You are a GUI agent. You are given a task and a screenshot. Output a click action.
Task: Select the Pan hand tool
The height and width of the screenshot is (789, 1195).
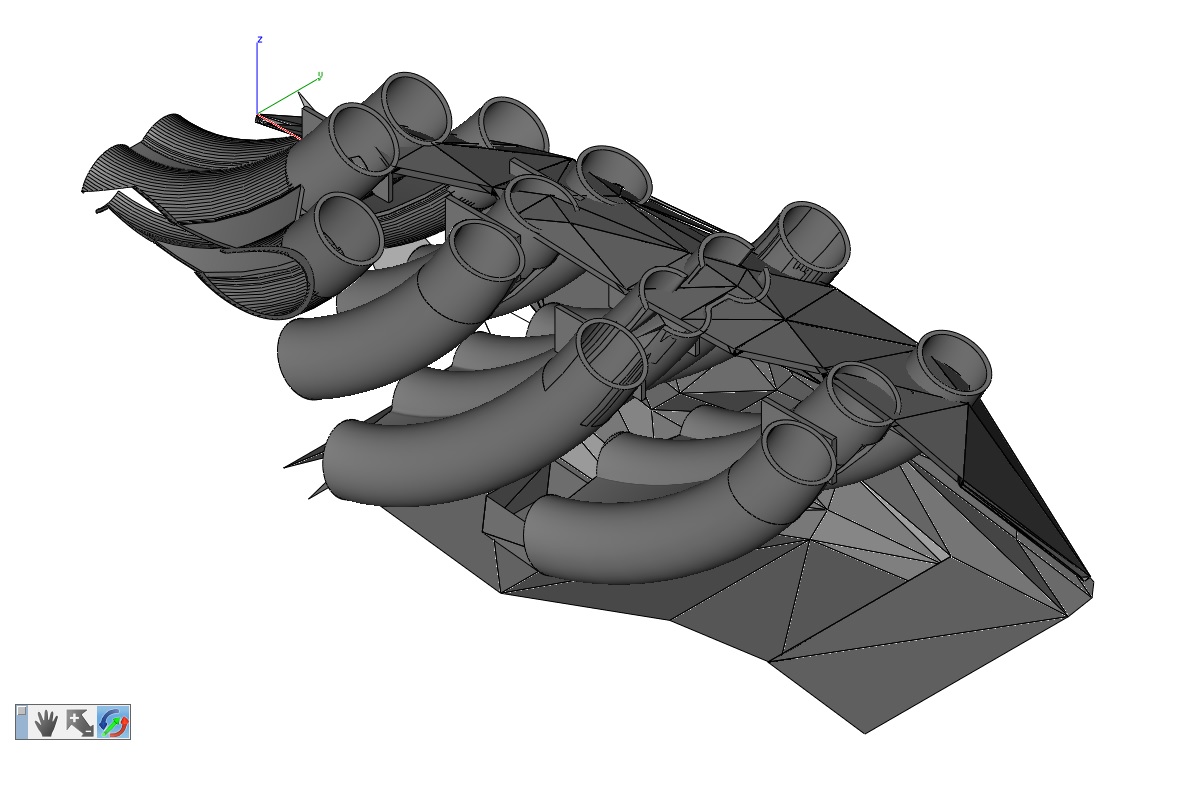pos(46,723)
